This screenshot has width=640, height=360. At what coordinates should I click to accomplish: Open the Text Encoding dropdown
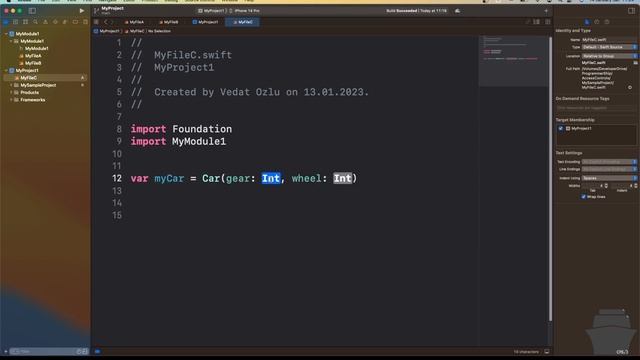(609, 162)
